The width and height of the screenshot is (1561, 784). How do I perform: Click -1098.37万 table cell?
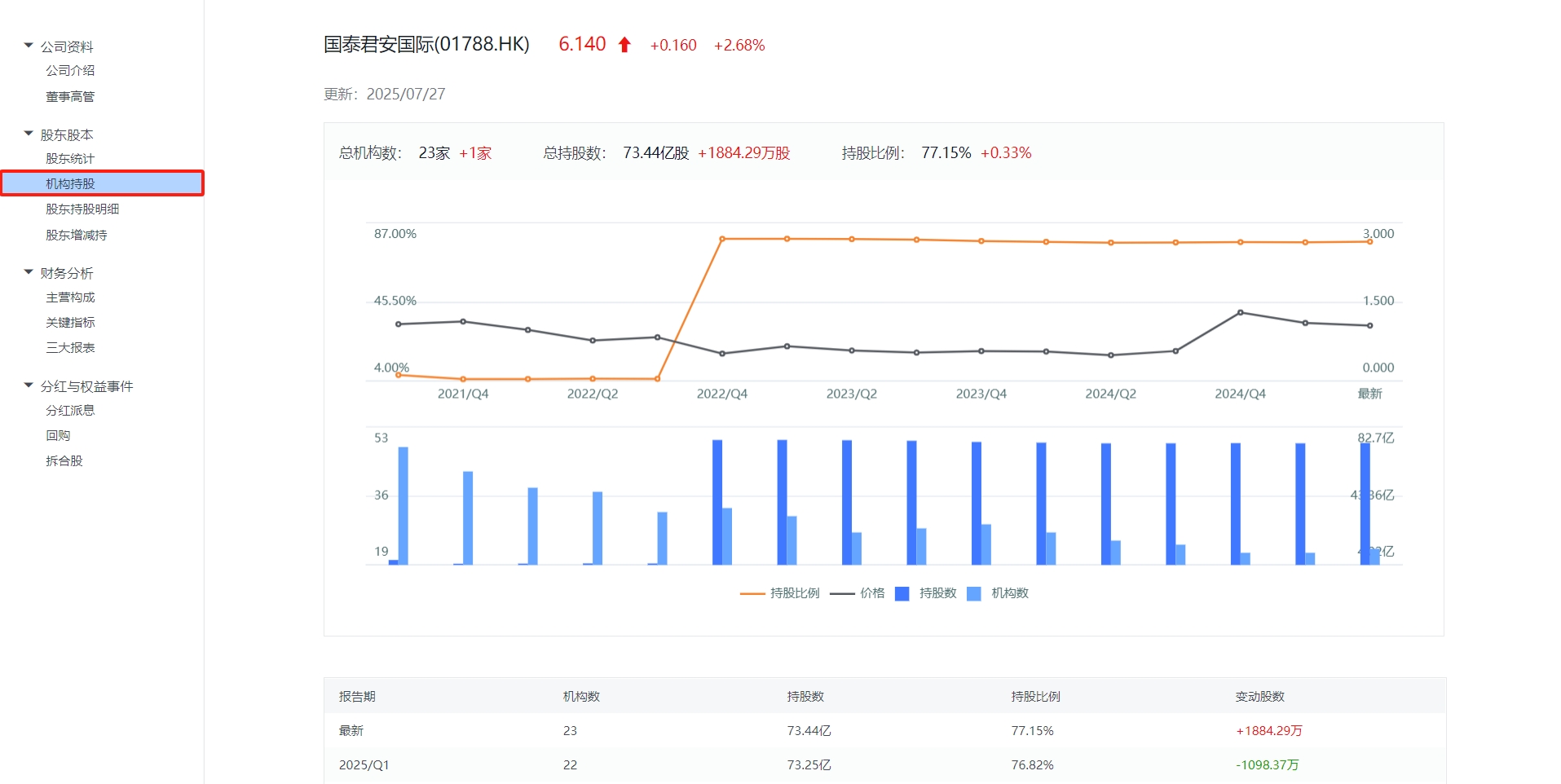(1268, 765)
